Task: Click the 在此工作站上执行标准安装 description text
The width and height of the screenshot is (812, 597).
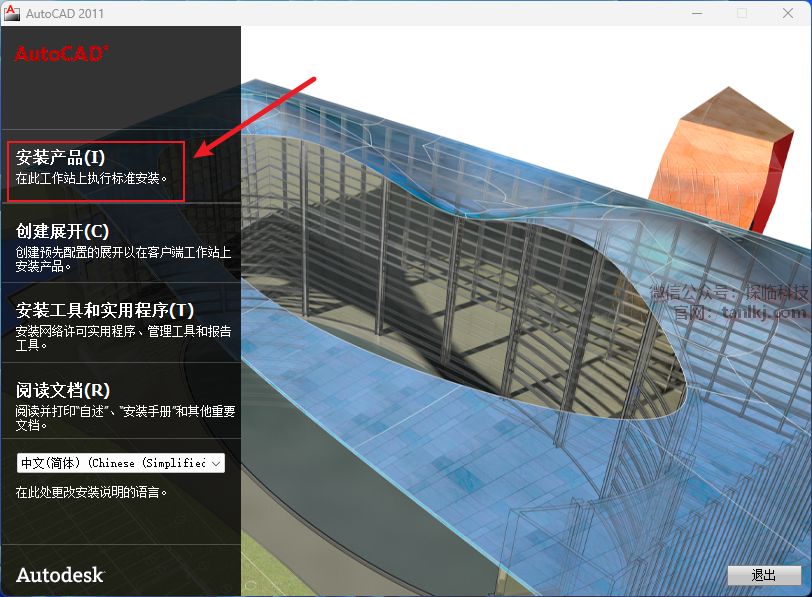Action: click(92, 179)
